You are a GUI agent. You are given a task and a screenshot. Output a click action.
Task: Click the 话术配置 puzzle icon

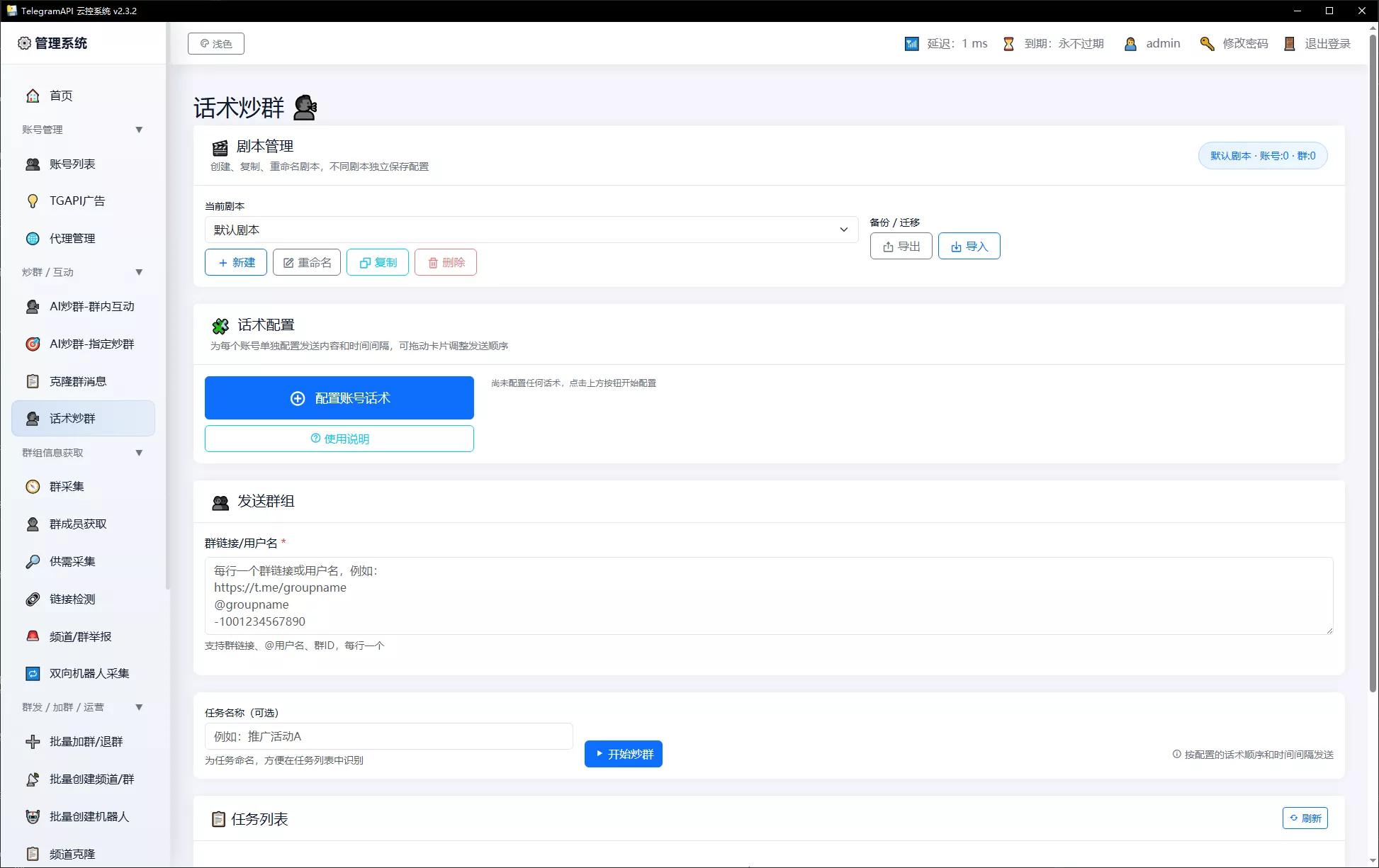click(220, 326)
